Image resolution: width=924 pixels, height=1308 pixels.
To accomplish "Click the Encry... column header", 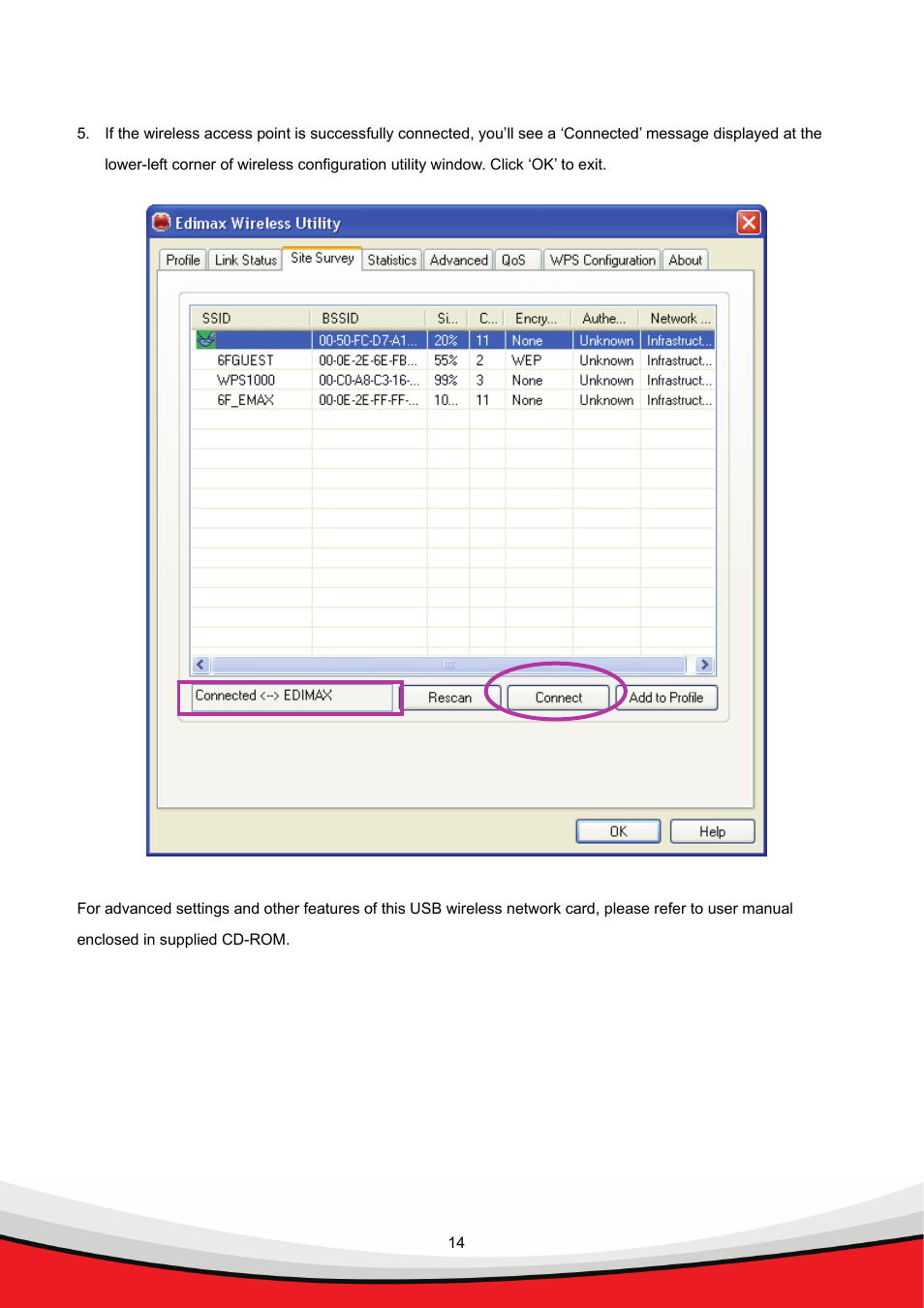I will coord(539,318).
